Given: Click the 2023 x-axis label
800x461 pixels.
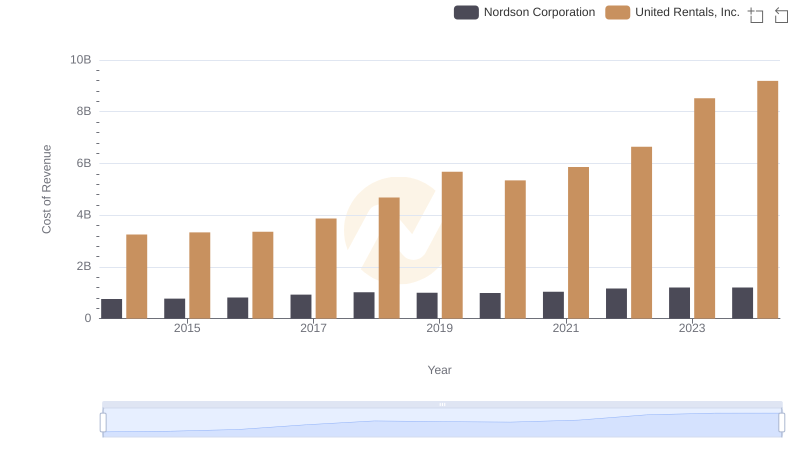Looking at the screenshot, I should pos(692,328).
